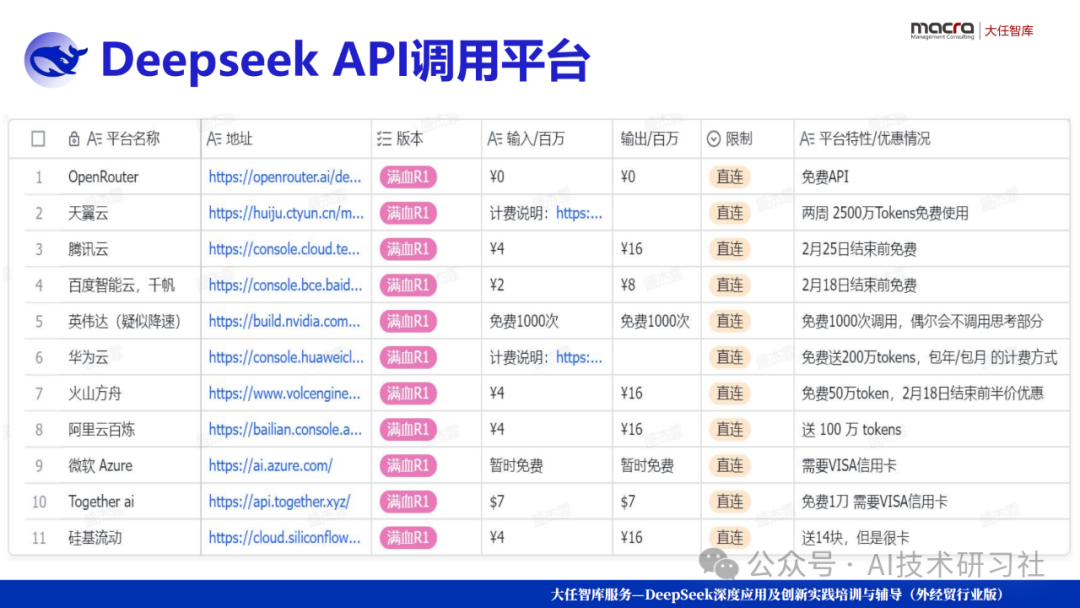Open the 计费说明 link in 天翼云 row
Screen dimensions: 1080x608
(x=579, y=213)
